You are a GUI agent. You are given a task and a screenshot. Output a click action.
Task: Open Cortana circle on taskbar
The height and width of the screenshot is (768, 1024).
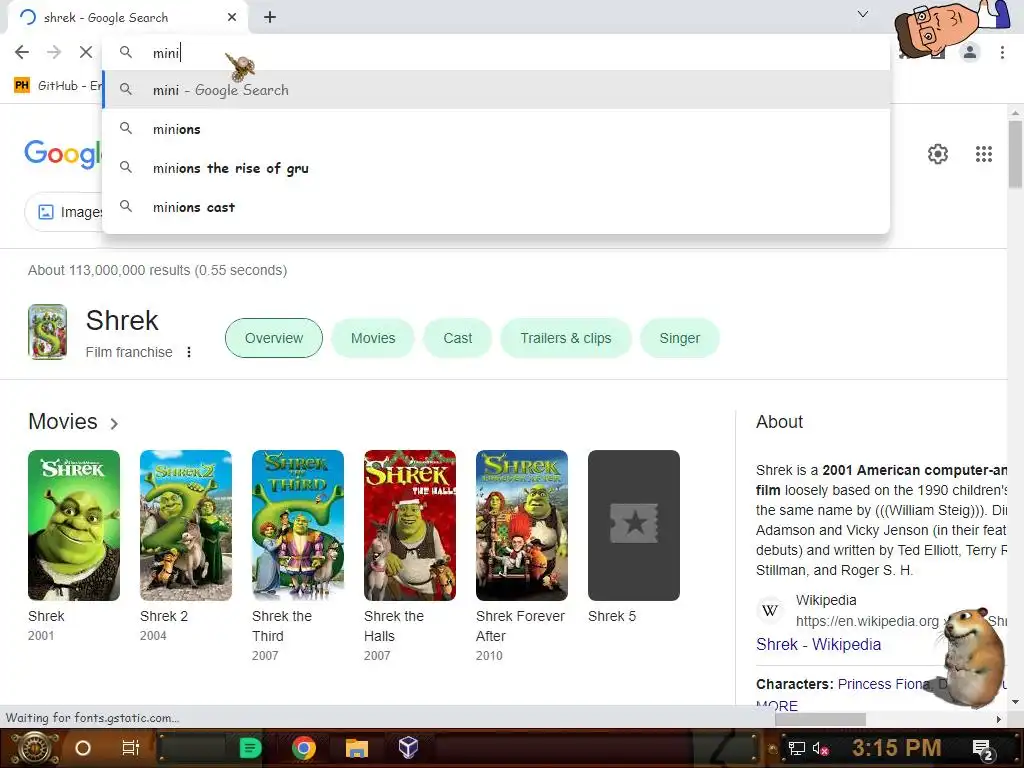[83, 748]
